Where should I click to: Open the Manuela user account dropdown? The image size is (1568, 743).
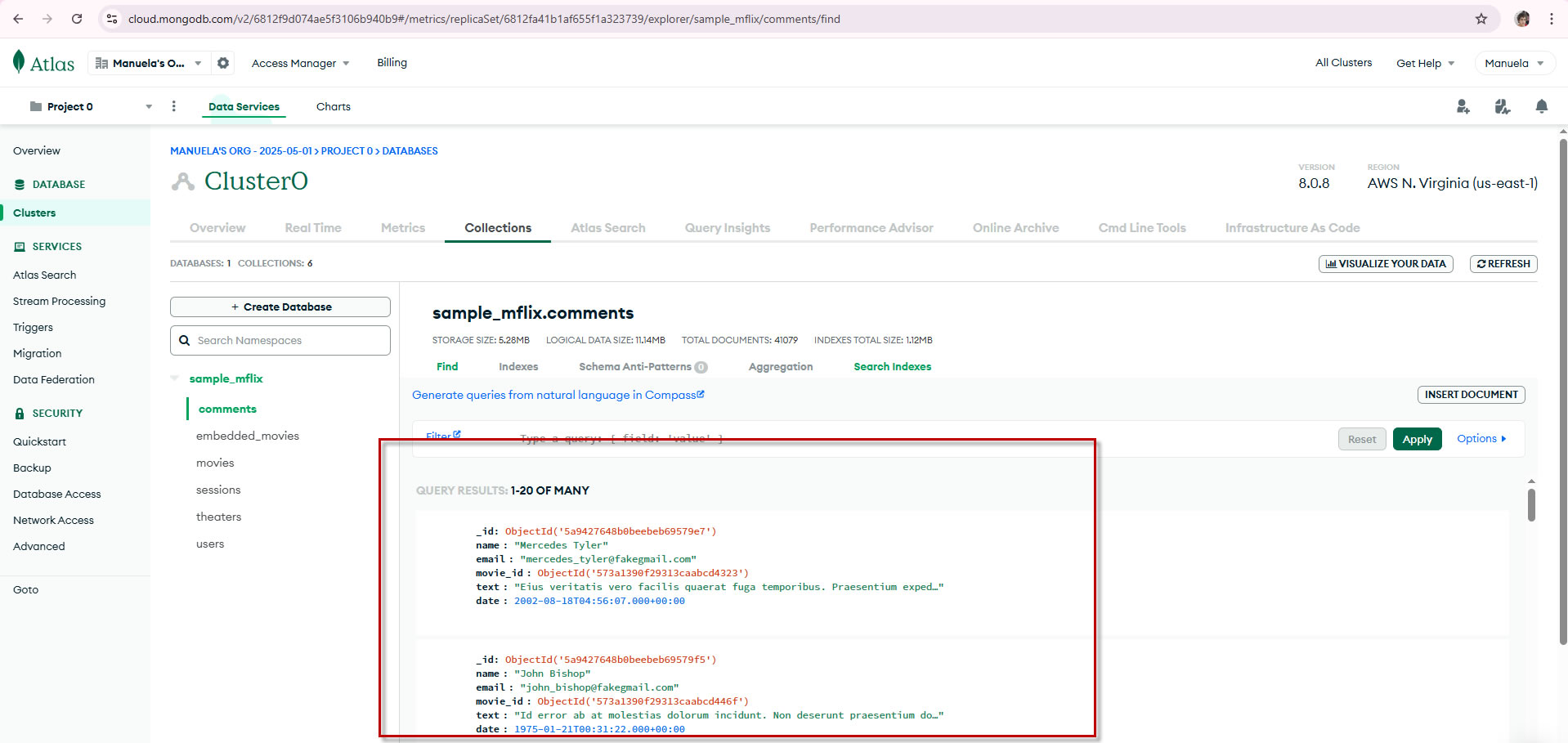pos(1514,63)
